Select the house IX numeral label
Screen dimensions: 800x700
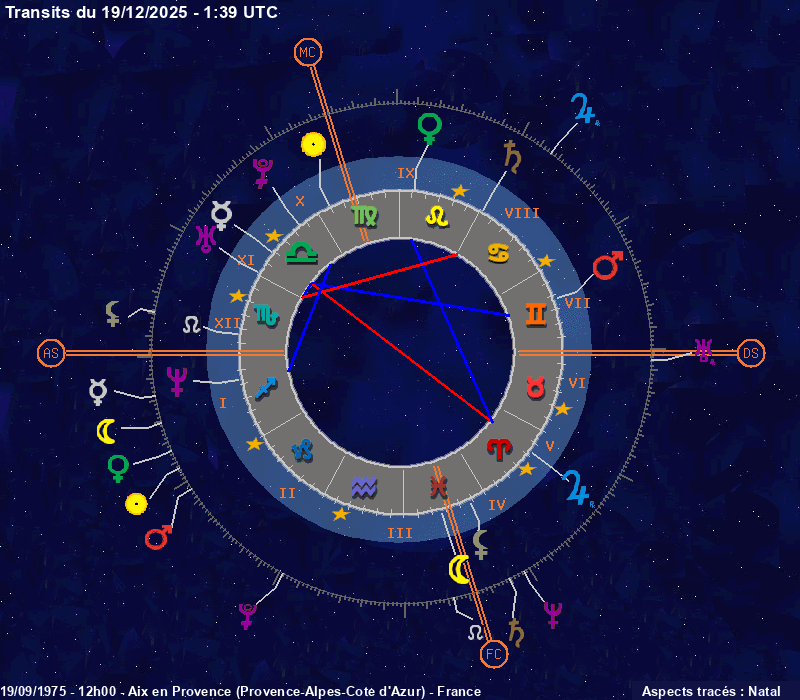pyautogui.click(x=405, y=173)
